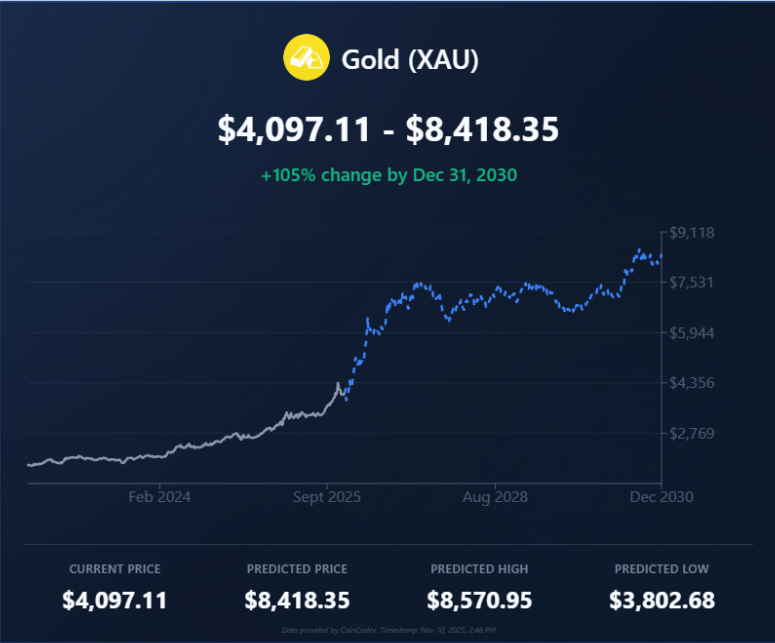Screen dimensions: 775x643
Task: Click the $4,097.11 - $8,418.35 price range heading
Action: point(388,130)
